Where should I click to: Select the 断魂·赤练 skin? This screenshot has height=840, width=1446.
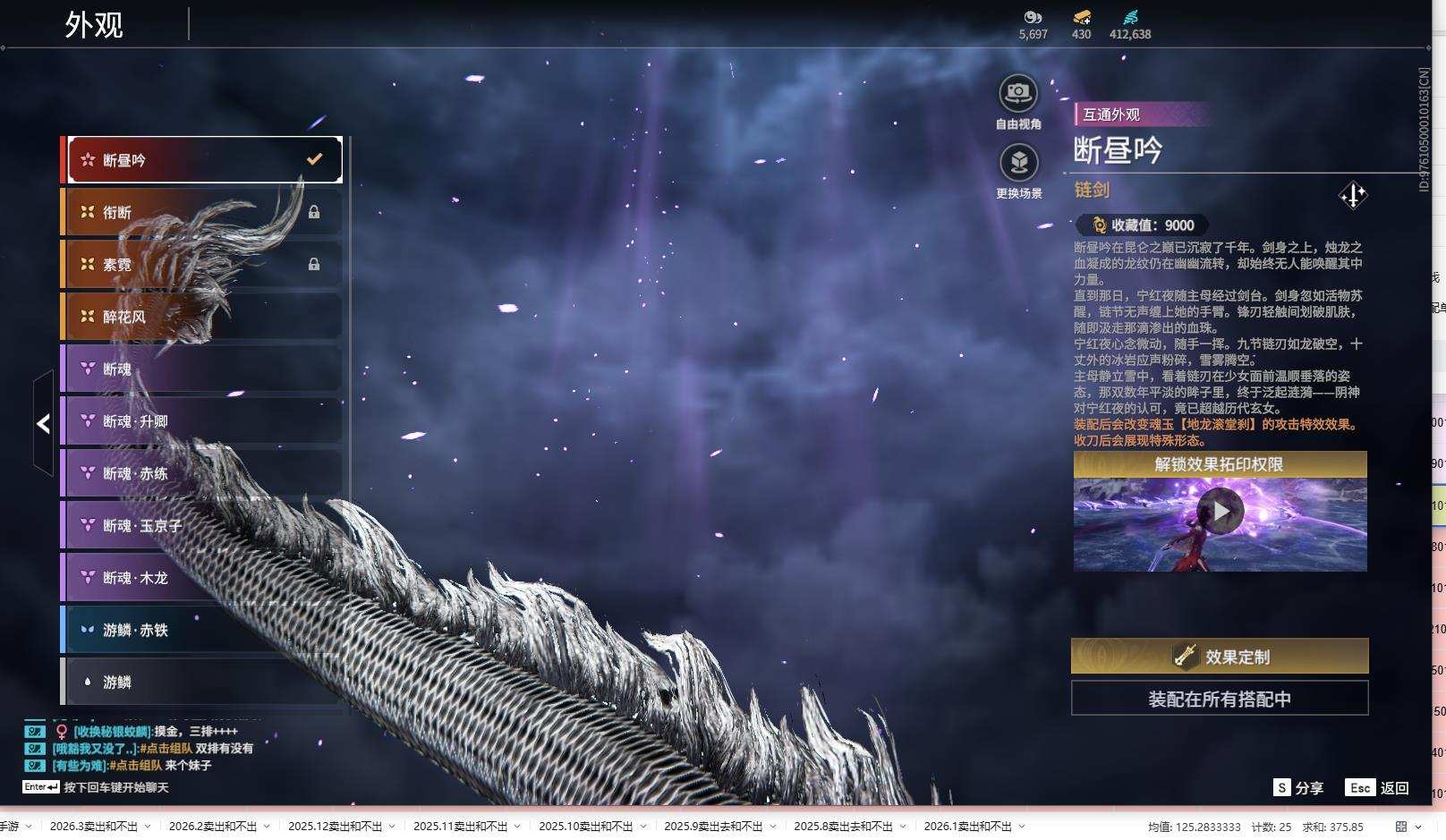click(204, 472)
